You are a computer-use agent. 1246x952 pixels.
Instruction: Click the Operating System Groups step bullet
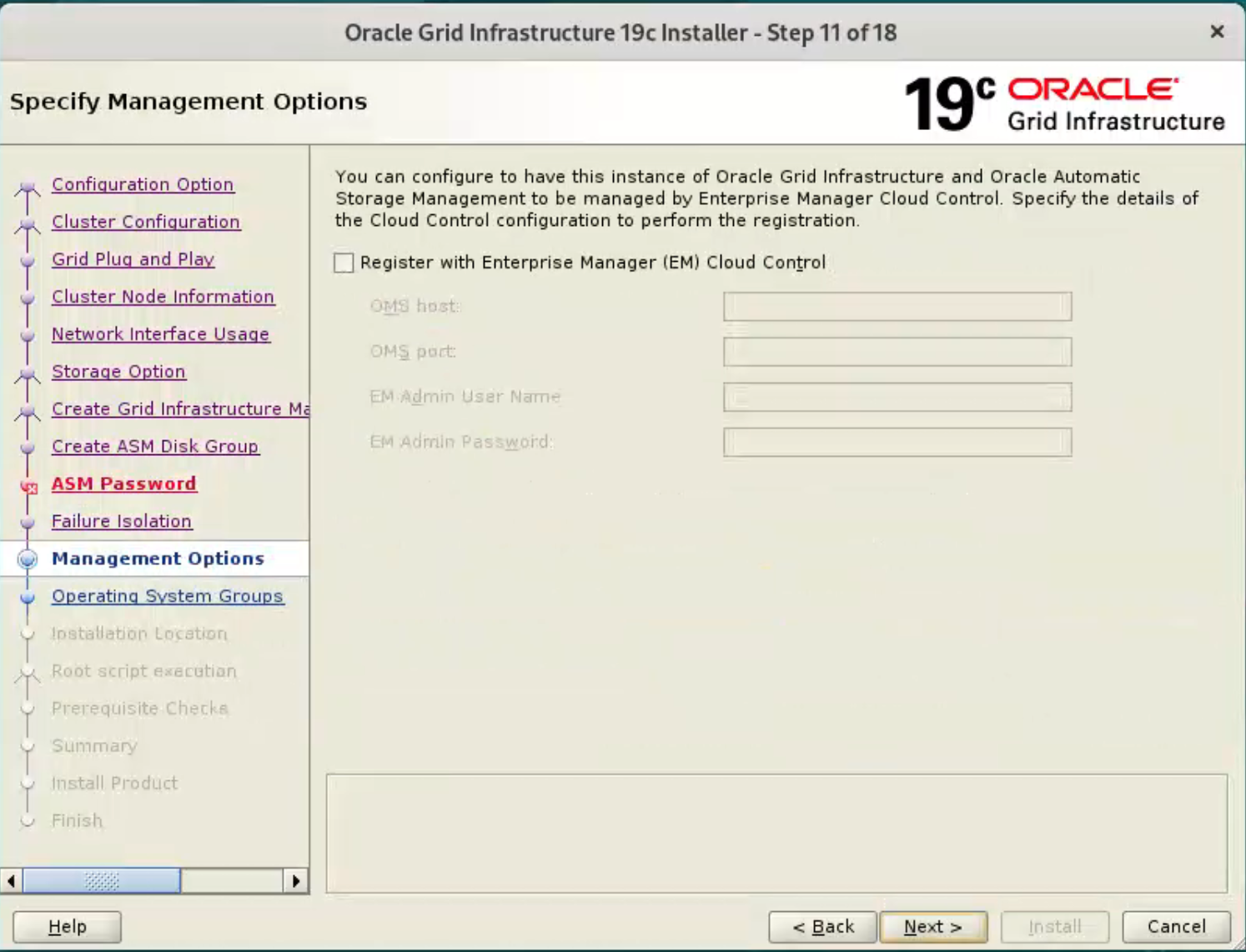pyautogui.click(x=28, y=598)
